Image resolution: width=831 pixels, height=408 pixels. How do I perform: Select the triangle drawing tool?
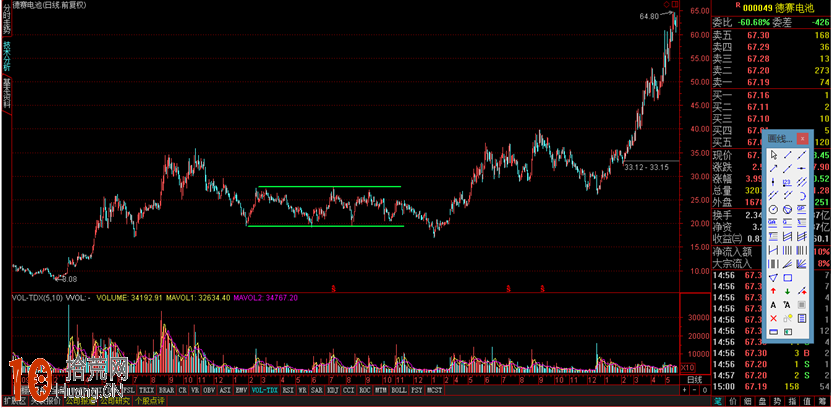click(x=773, y=277)
